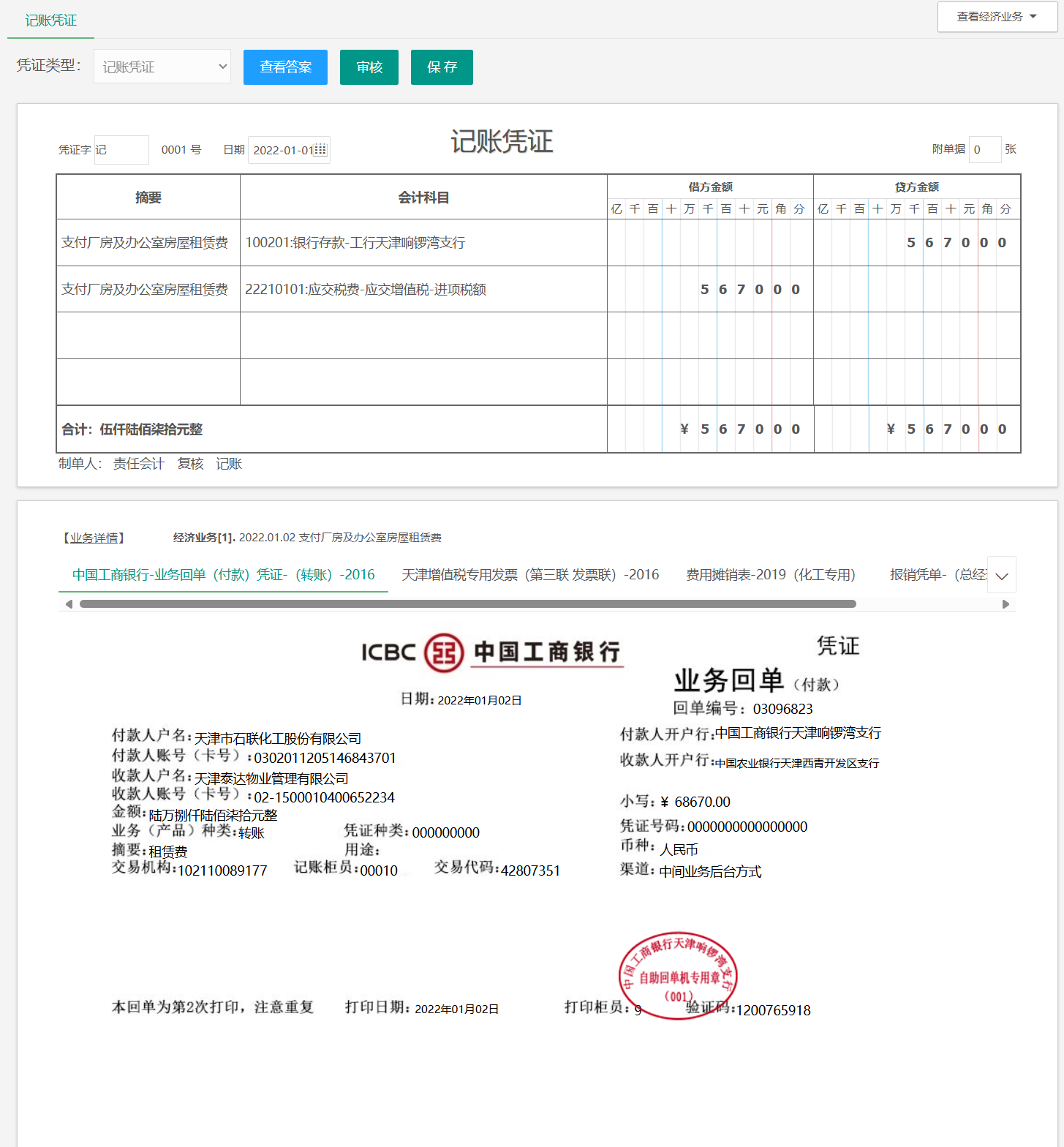This screenshot has width=1064, height=1147.
Task: Select 中国工商银行-业务回单 tab
Action: click(x=223, y=575)
